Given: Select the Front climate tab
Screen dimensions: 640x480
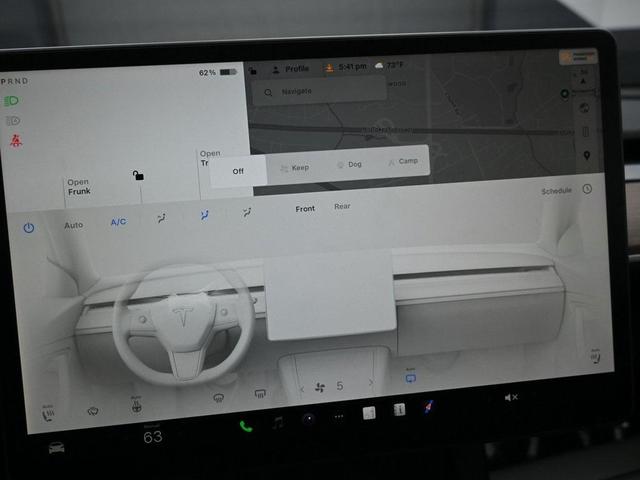Looking at the screenshot, I should point(305,208).
